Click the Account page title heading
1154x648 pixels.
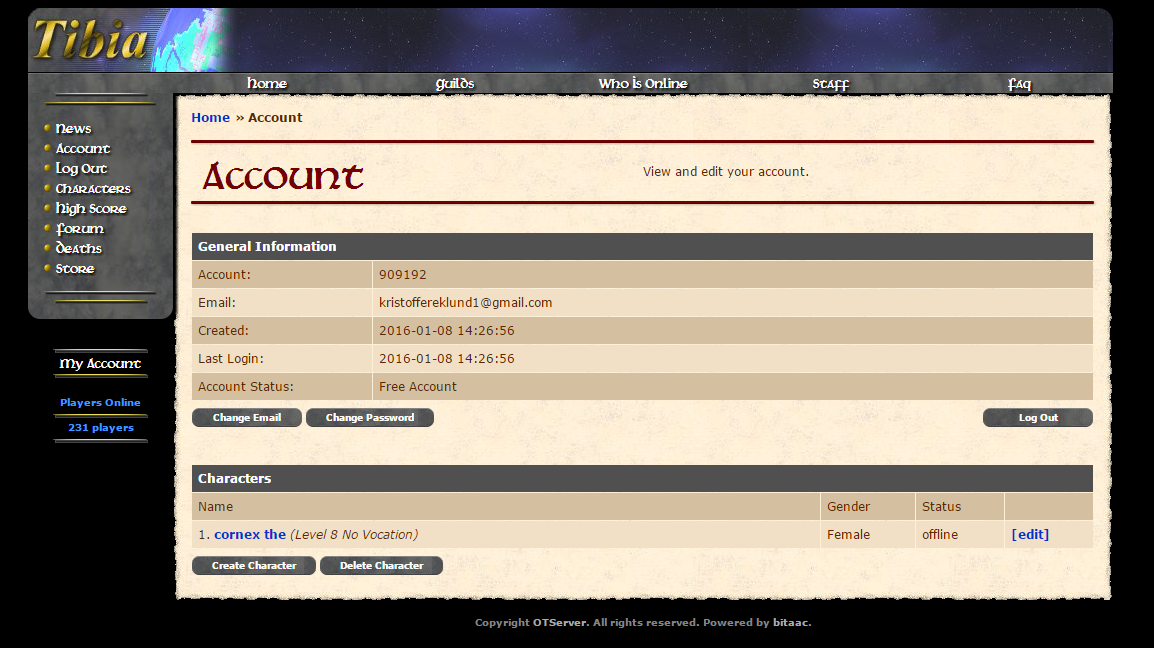[283, 176]
